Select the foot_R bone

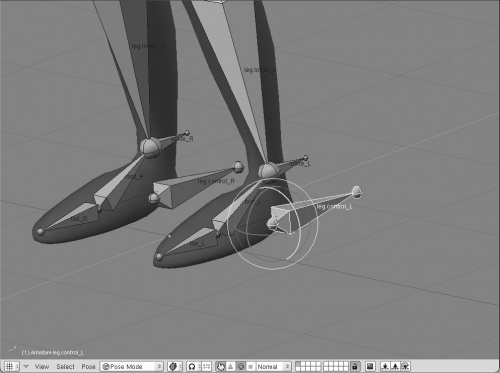click(120, 182)
